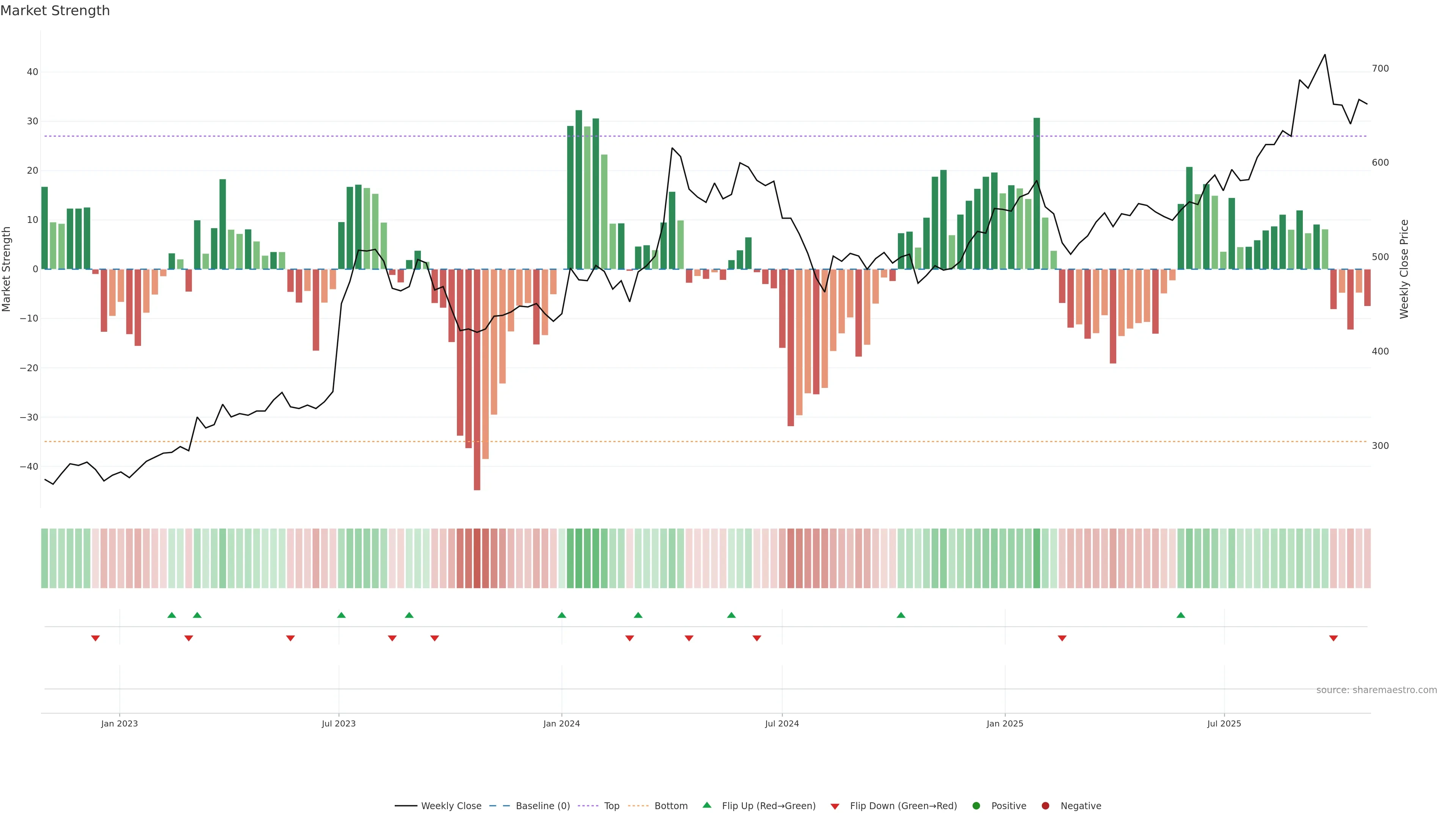1456x819 pixels.
Task: Click the Flip Up triangle nearest Jan 2024
Action: click(562, 615)
